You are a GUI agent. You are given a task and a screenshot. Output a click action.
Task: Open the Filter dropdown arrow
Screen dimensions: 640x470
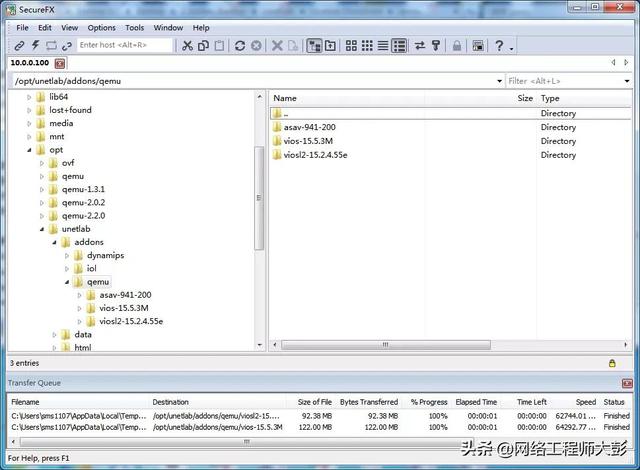click(627, 81)
